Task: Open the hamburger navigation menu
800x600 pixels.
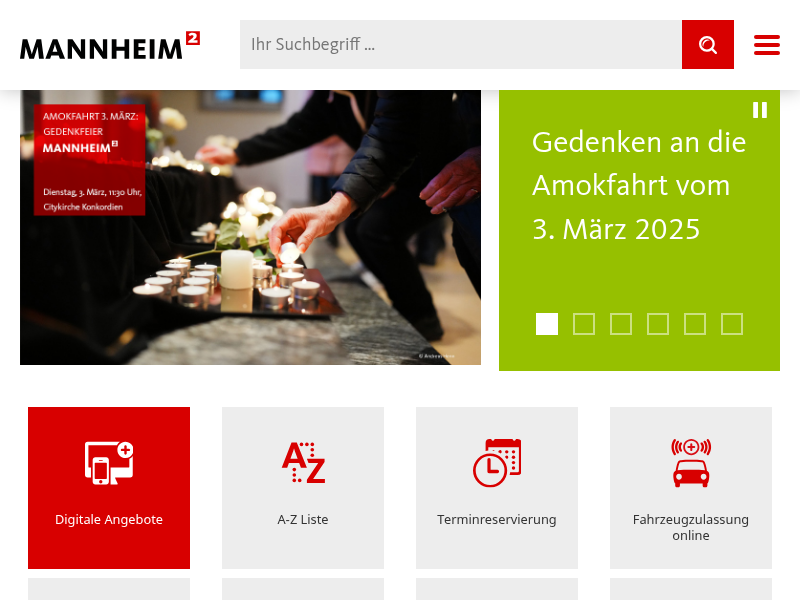Action: pos(767,45)
